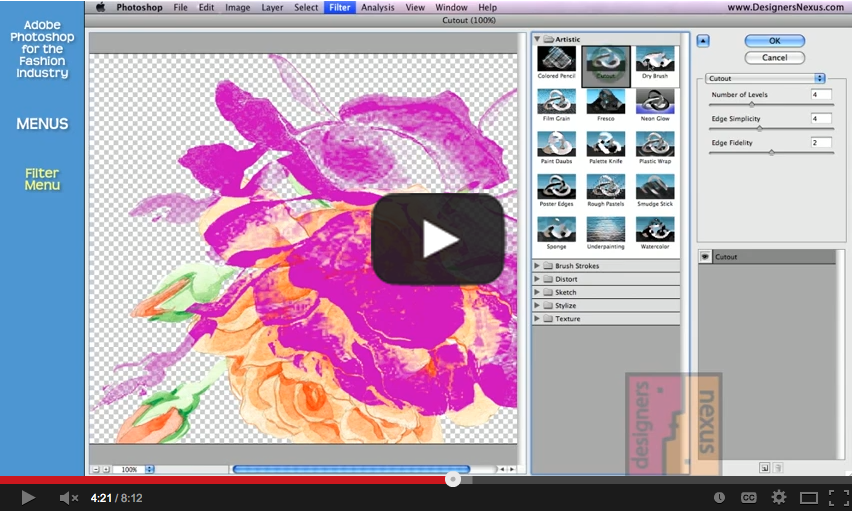Open the Analysis menu

coord(378,7)
